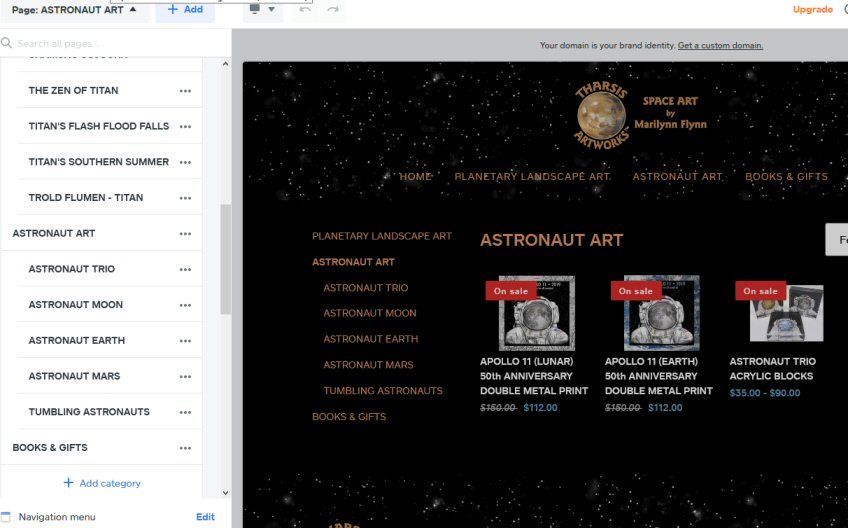
Task: Click Edit next to Navigation menu
Action: [x=205, y=517]
